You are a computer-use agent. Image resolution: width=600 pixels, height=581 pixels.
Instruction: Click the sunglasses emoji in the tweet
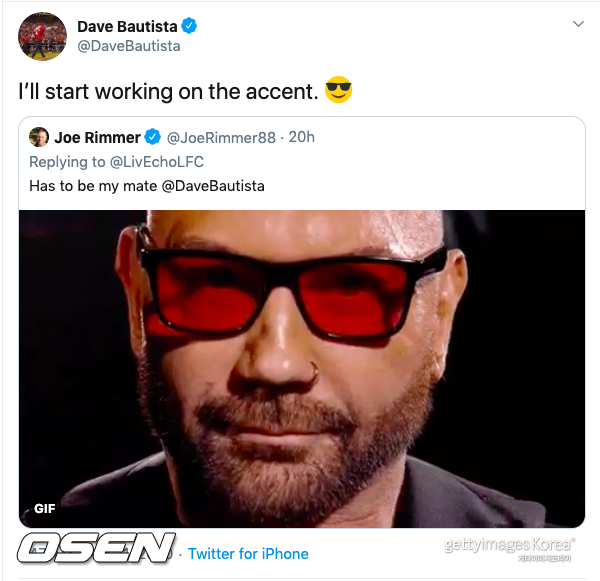click(339, 92)
